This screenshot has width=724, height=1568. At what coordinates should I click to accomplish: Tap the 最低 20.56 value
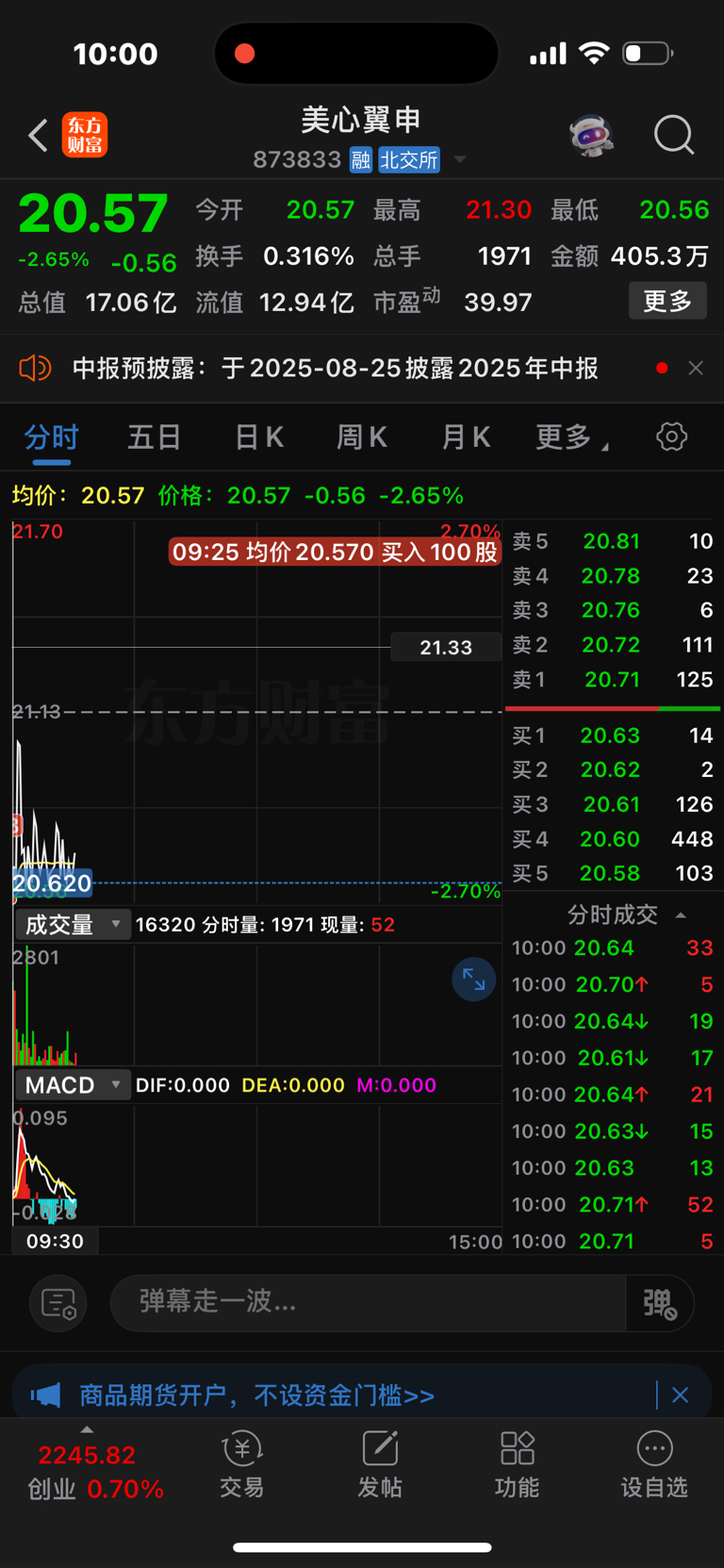pyautogui.click(x=674, y=209)
